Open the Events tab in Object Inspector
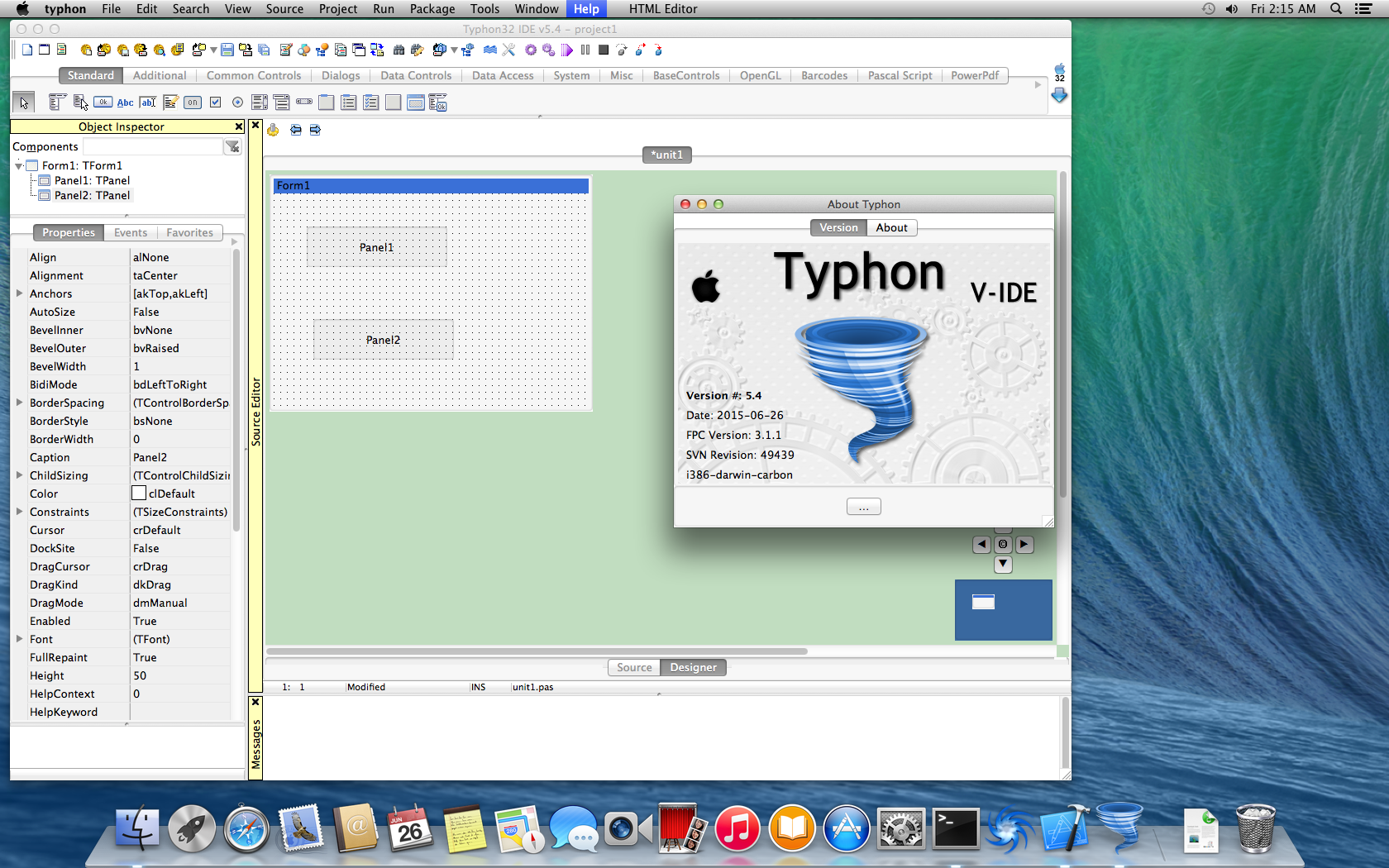This screenshot has height=868, width=1389. click(131, 232)
